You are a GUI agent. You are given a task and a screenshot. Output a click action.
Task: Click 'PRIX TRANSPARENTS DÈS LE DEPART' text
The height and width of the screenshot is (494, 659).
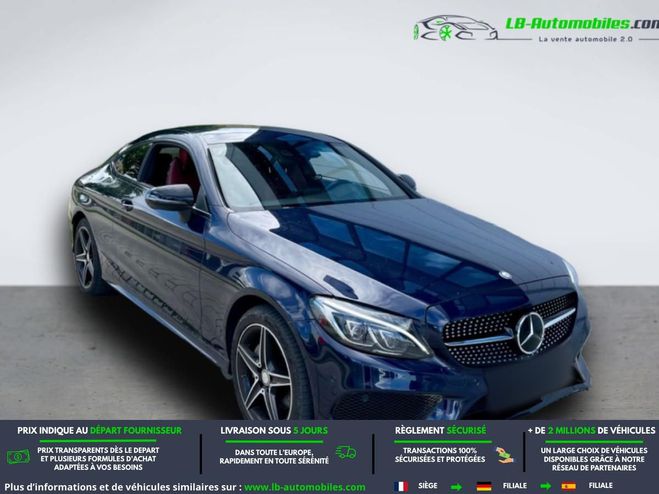click(98, 450)
